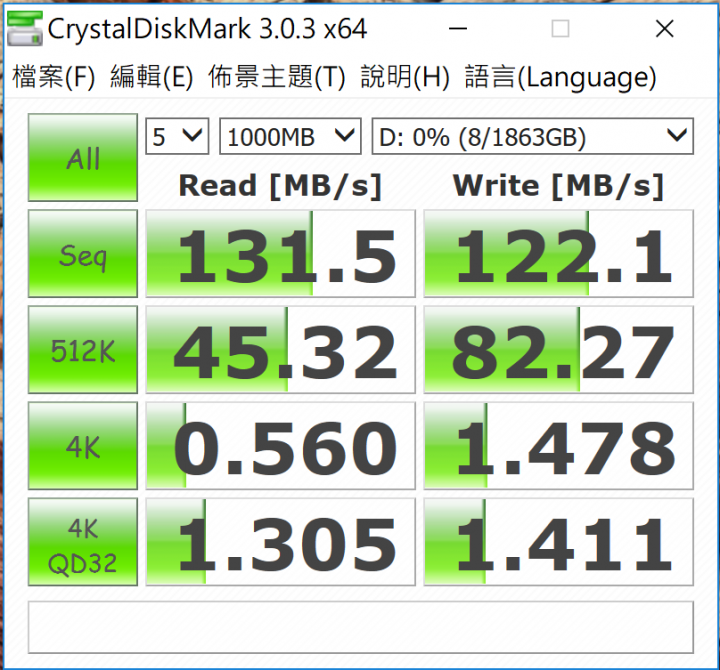Click the Seq write result 122.1

pos(558,253)
